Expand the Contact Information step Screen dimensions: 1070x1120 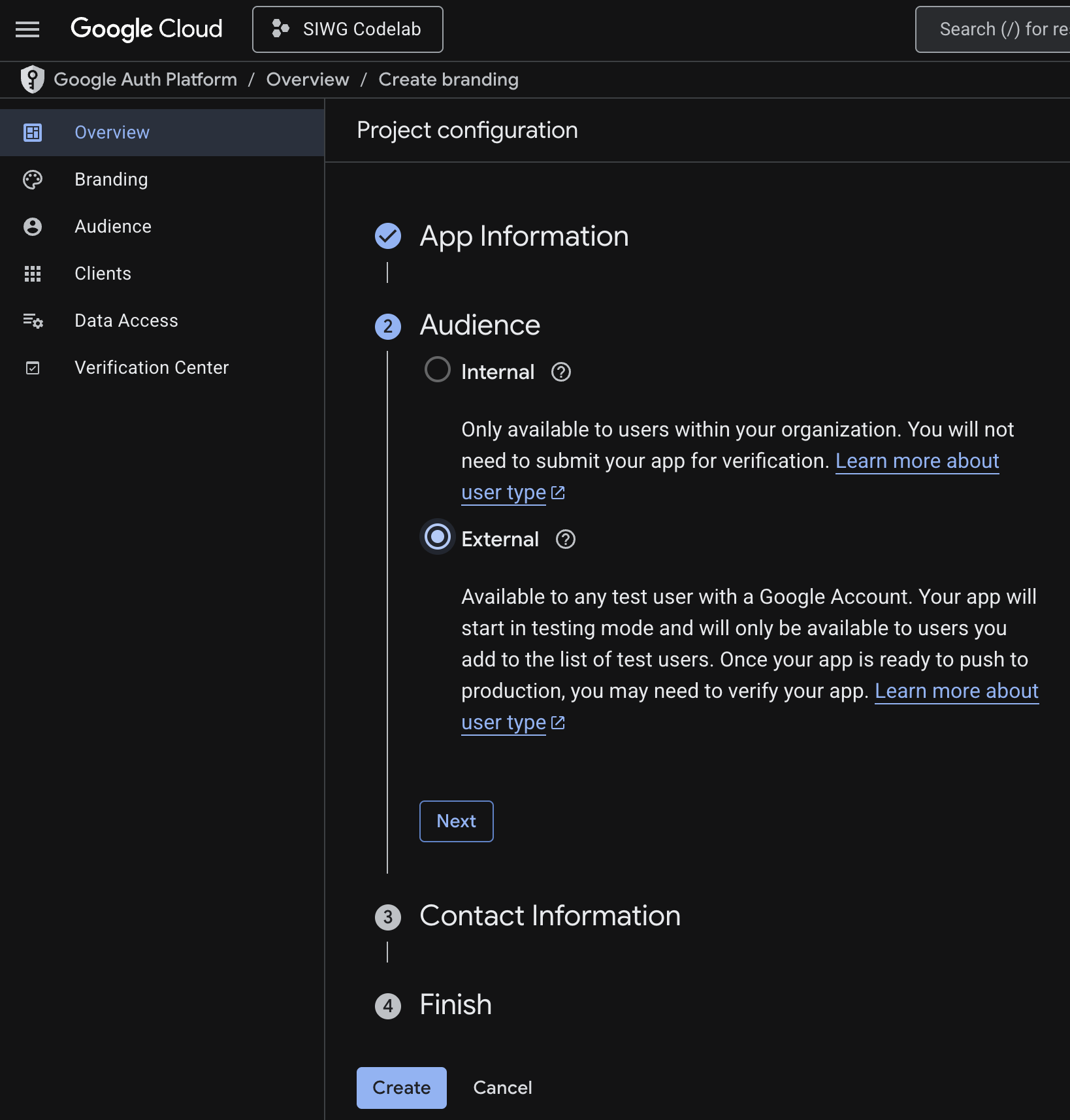tap(549, 916)
